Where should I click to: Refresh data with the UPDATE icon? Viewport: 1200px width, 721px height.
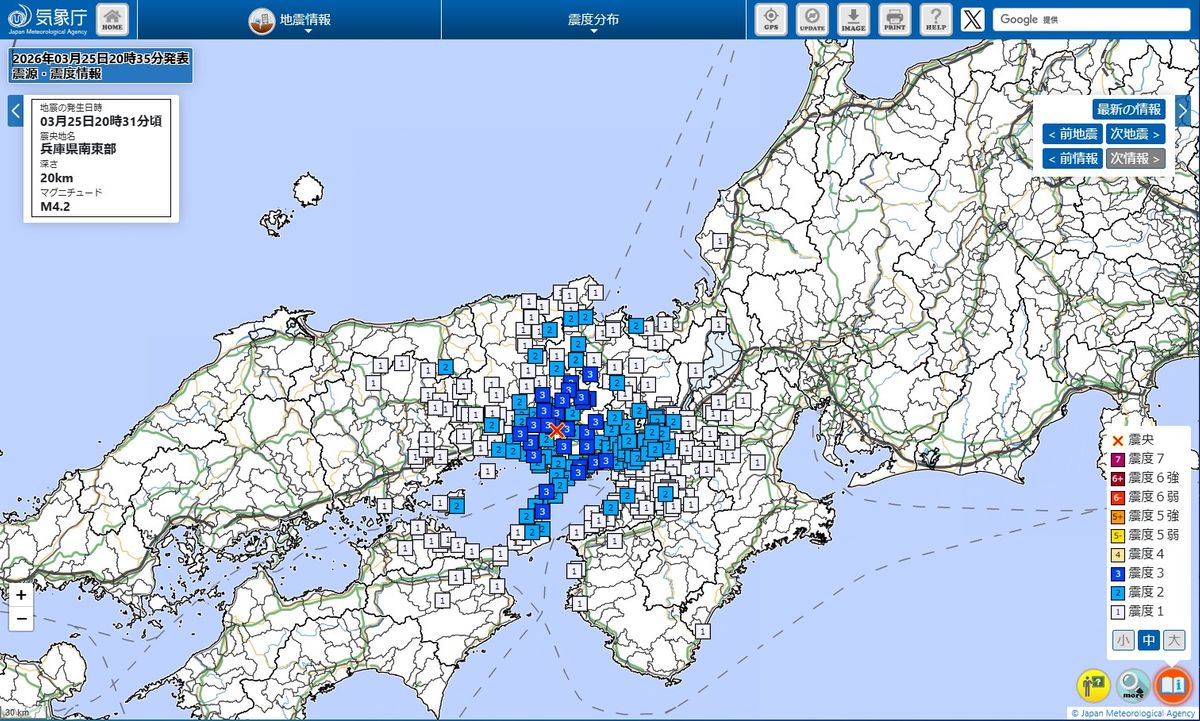point(811,19)
